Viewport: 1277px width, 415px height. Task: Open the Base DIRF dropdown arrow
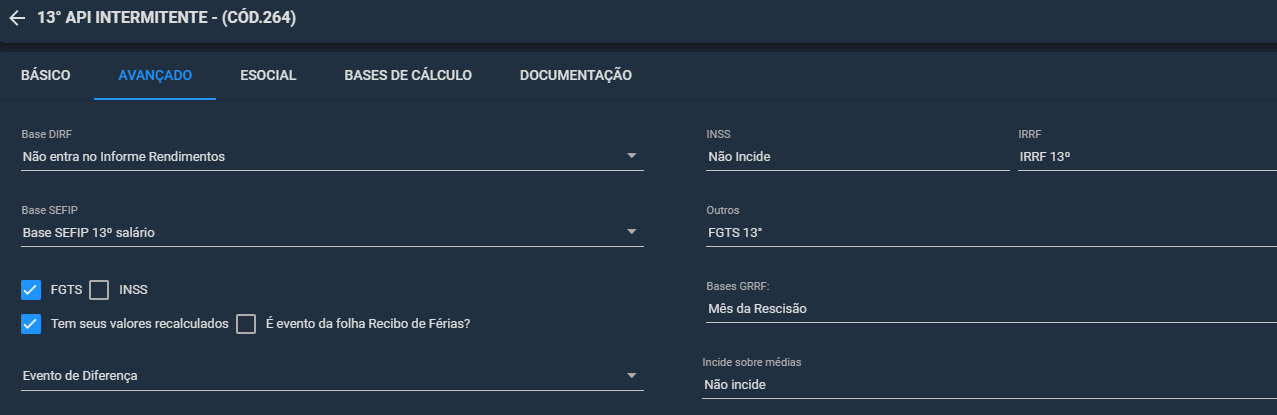click(x=631, y=156)
